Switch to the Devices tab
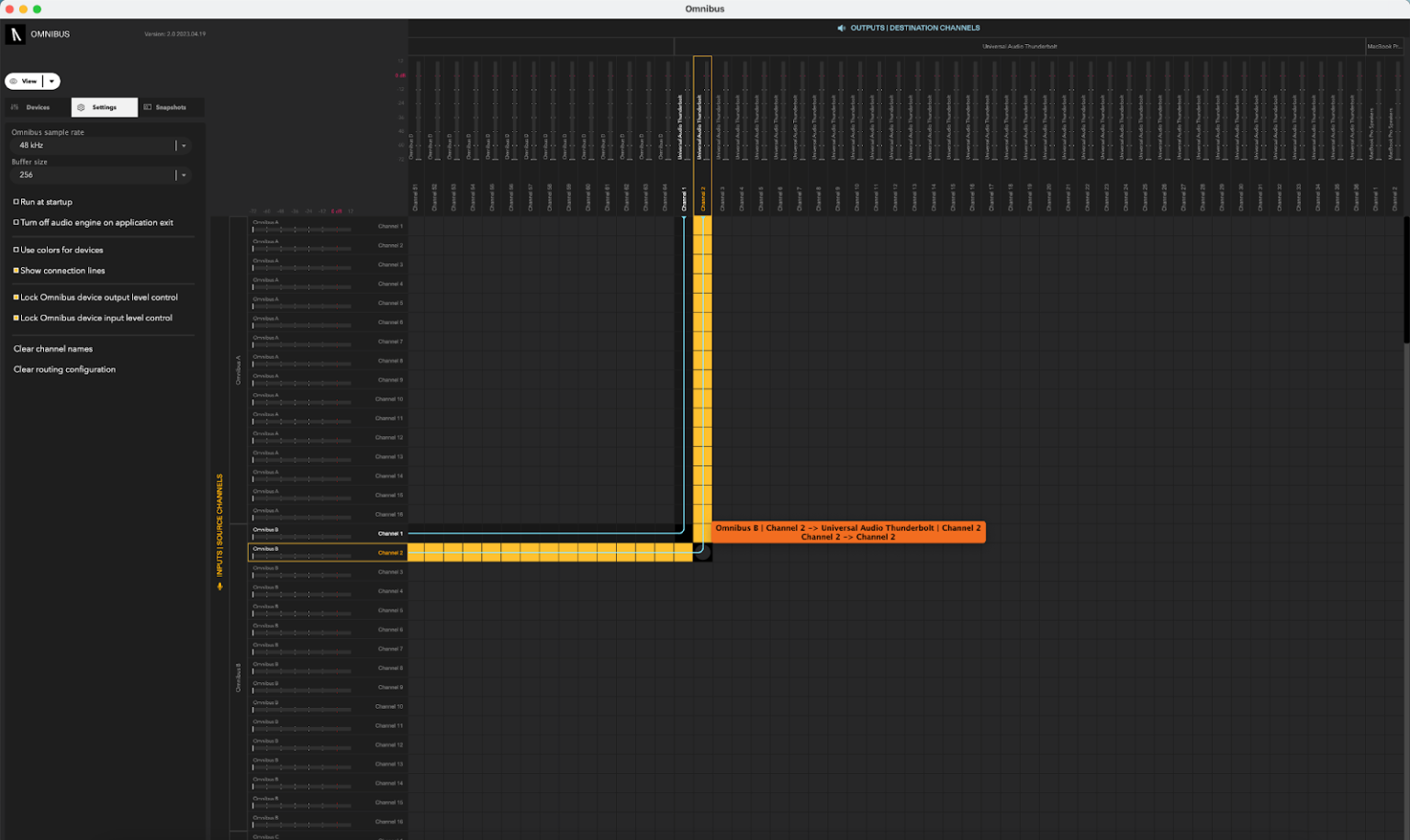The image size is (1410, 840). tap(37, 107)
